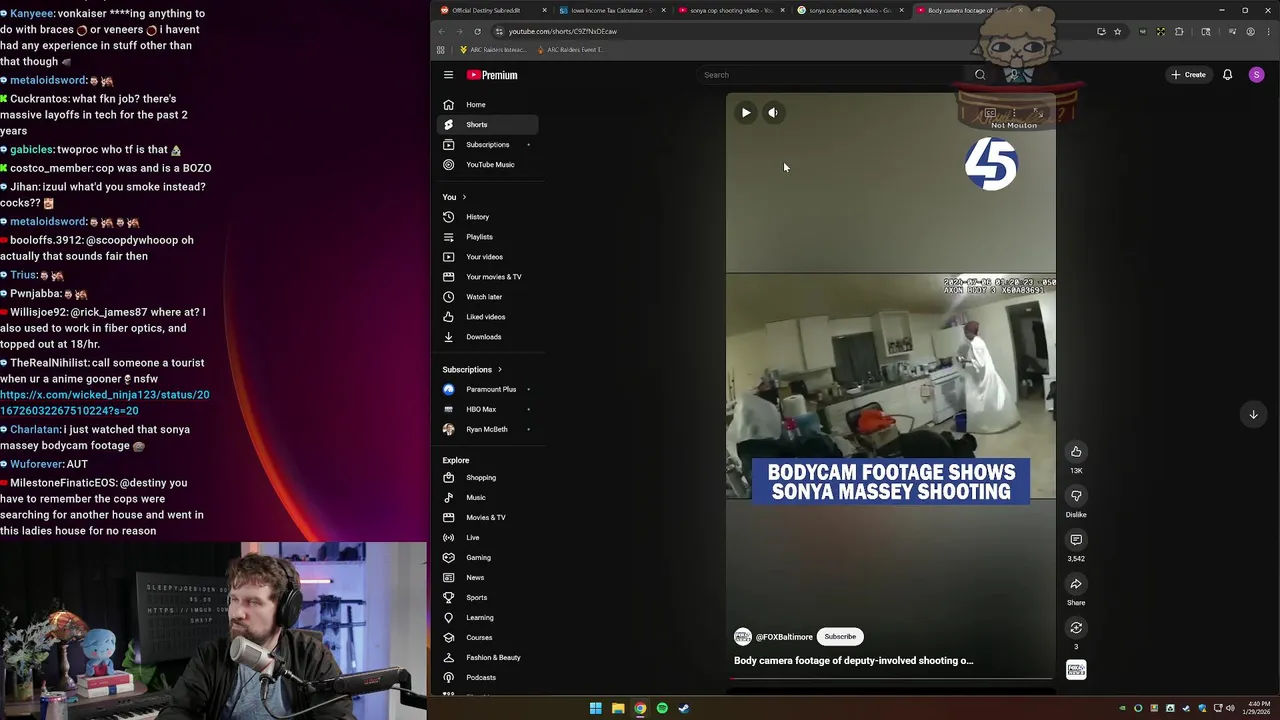Click the Share arrow icon
The height and width of the screenshot is (720, 1280).
click(1076, 584)
